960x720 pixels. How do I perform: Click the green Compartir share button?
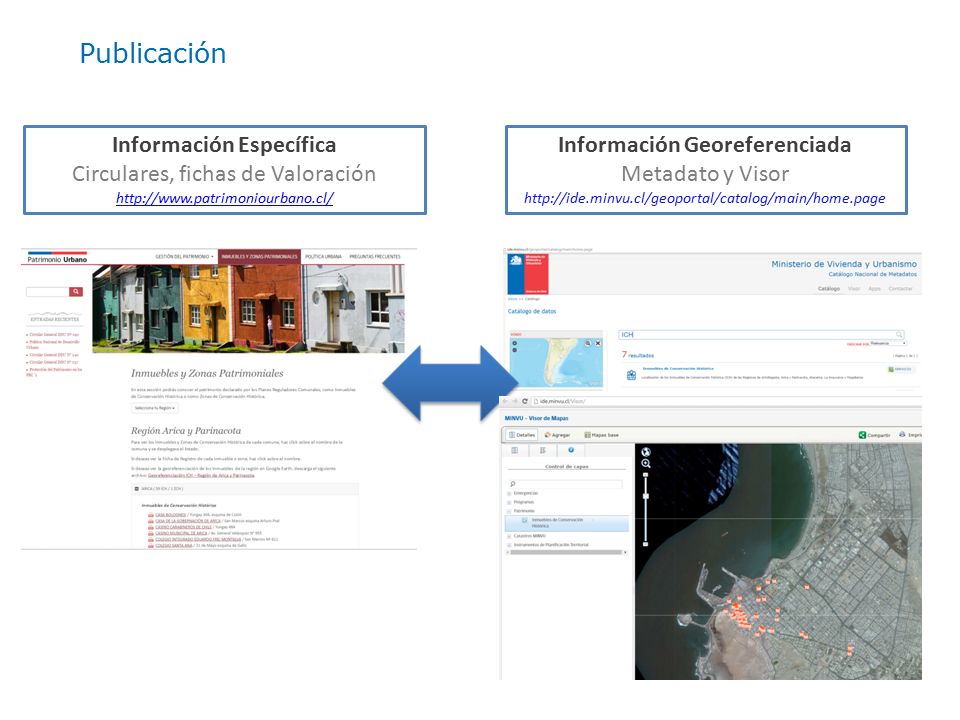874,435
